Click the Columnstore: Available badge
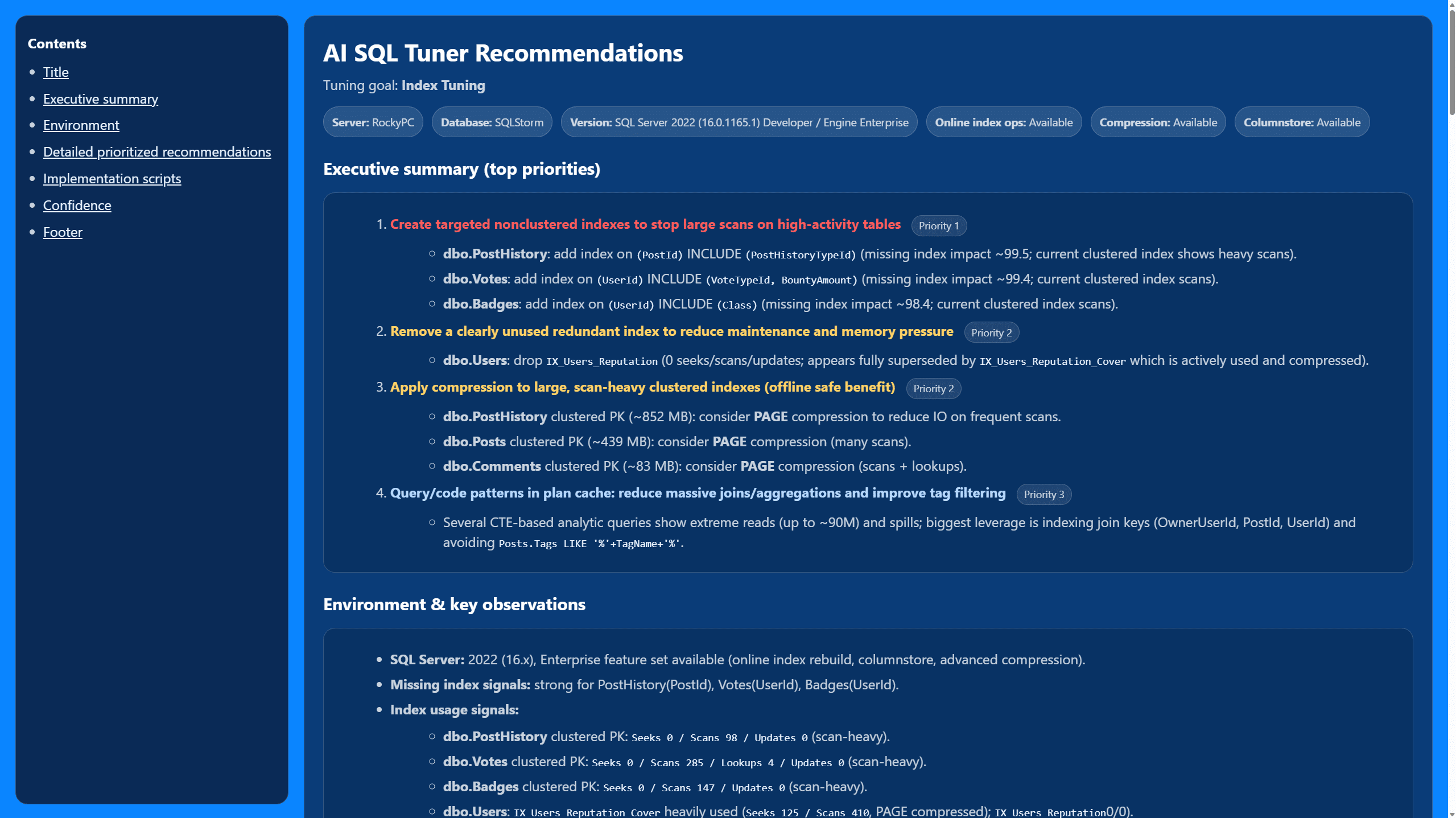1456x818 pixels. (x=1301, y=122)
